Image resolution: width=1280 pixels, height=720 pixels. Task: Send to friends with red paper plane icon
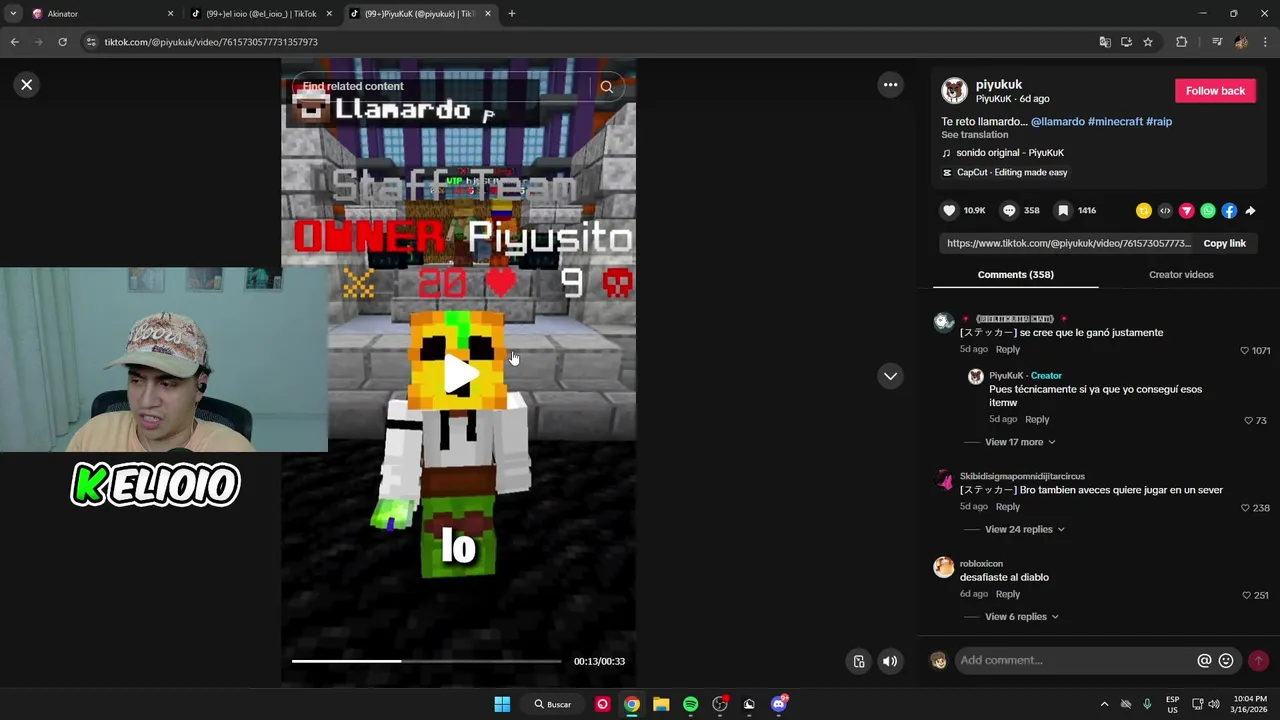coord(1186,211)
